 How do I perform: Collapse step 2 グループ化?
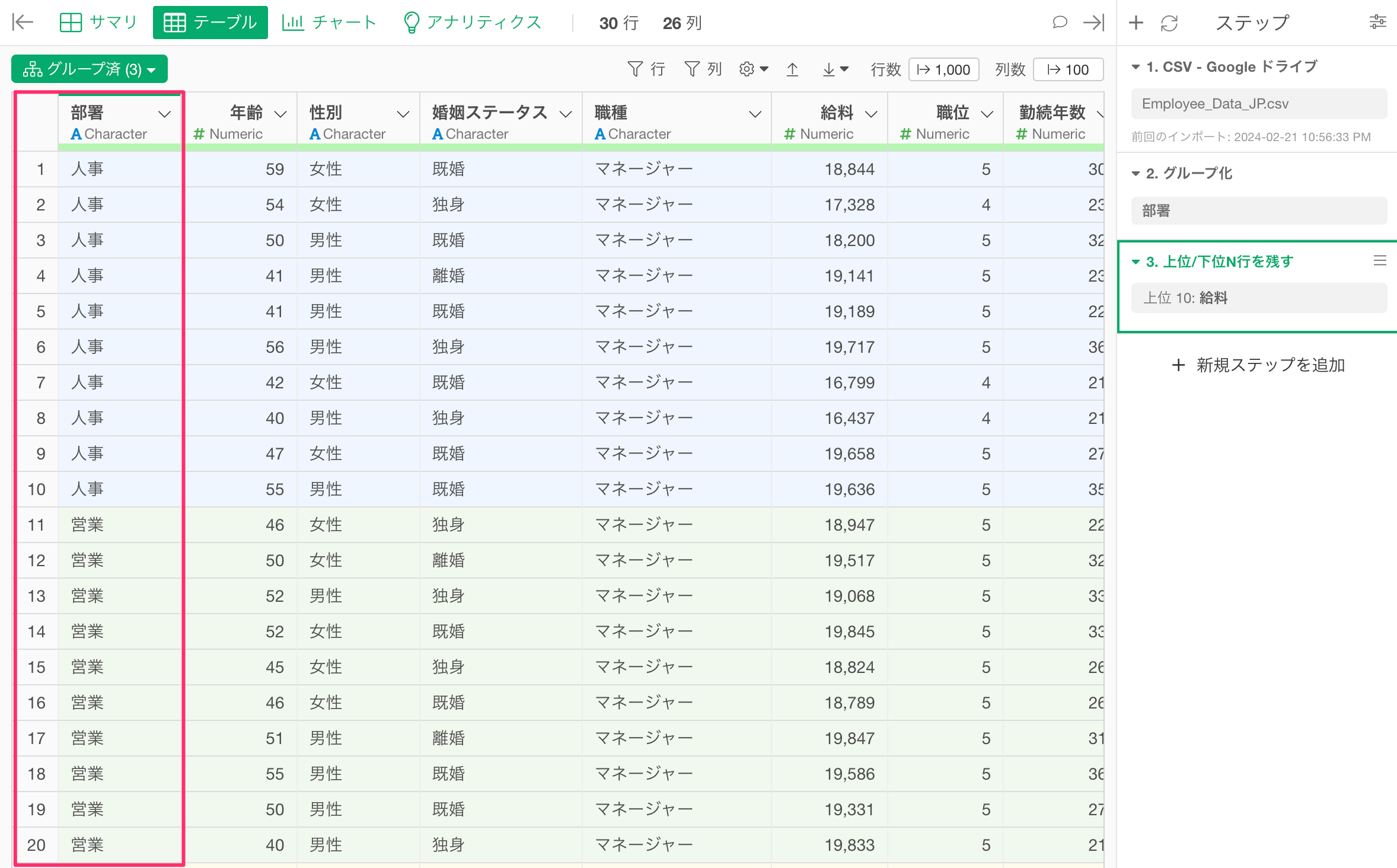(x=1136, y=174)
